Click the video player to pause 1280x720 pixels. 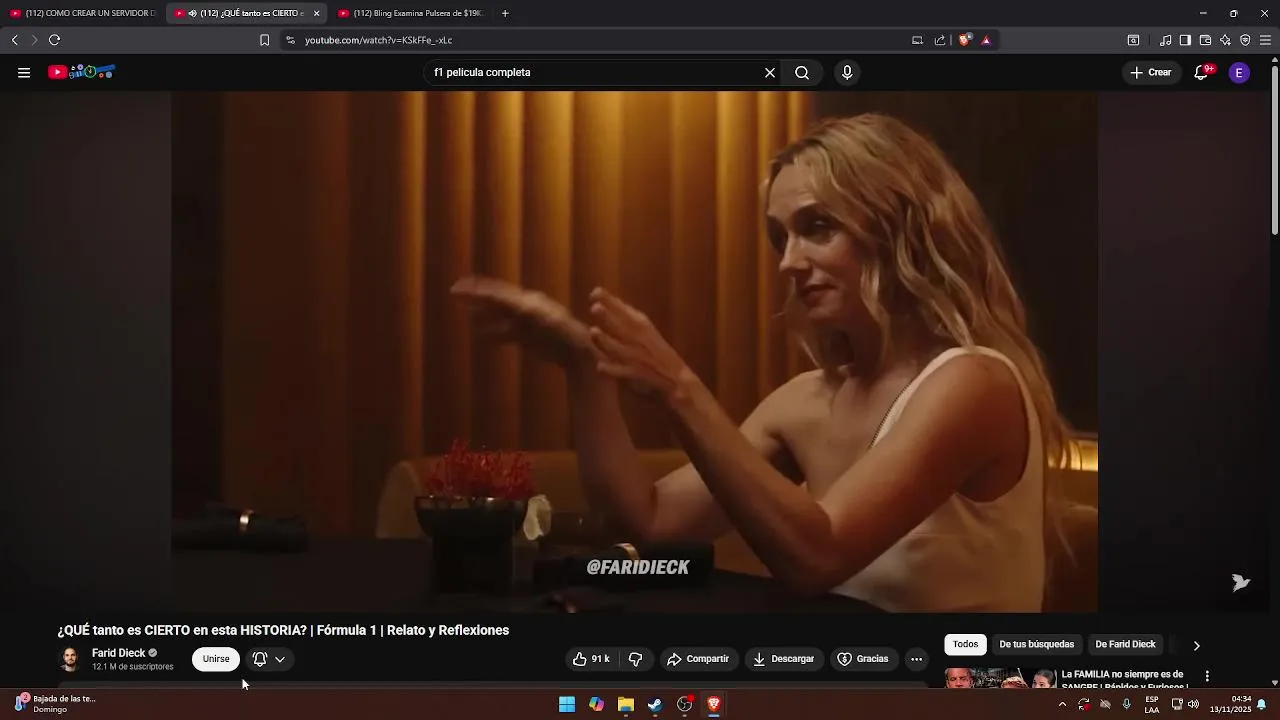tap(634, 352)
